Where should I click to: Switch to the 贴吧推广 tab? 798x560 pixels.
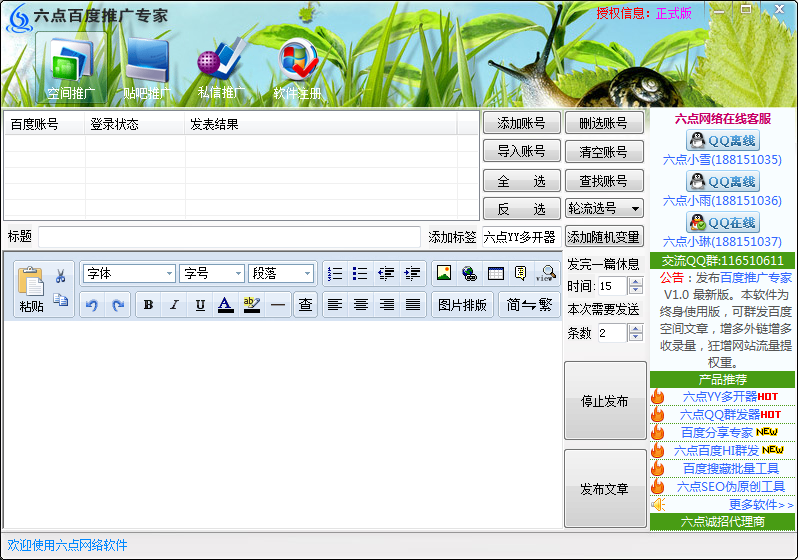click(146, 70)
